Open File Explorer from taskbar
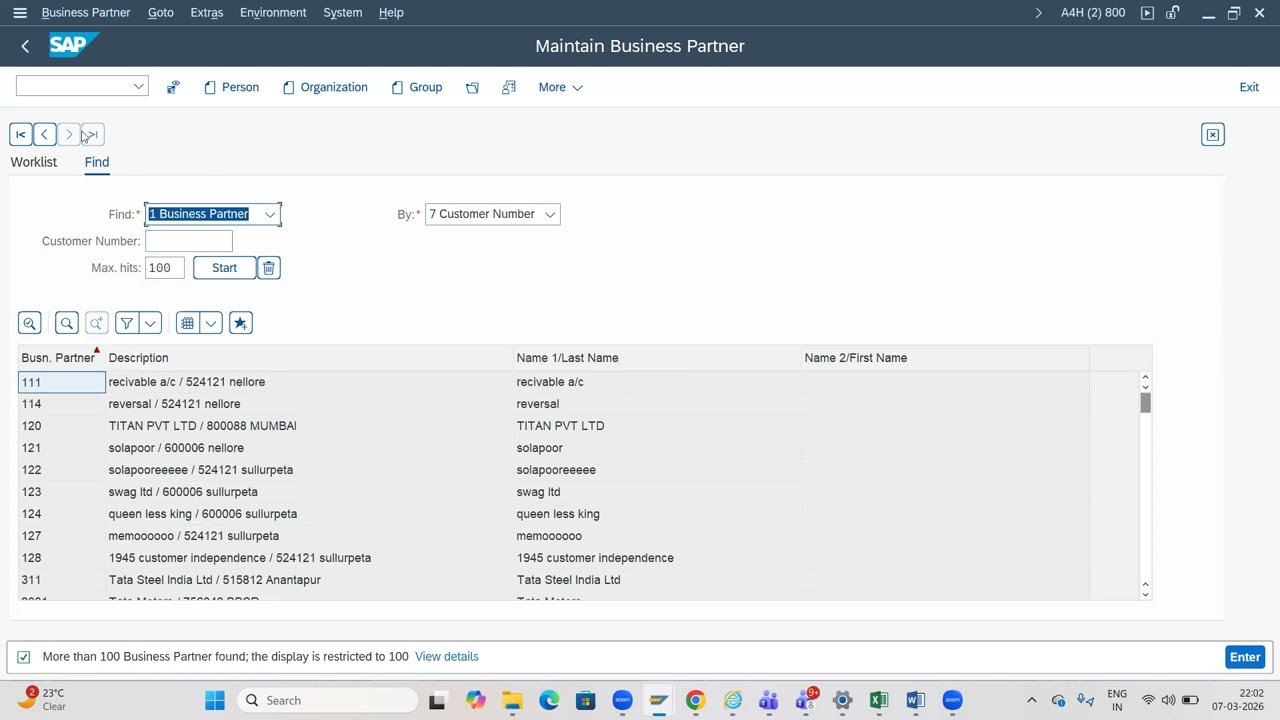Viewport: 1280px width, 720px height. tap(512, 701)
